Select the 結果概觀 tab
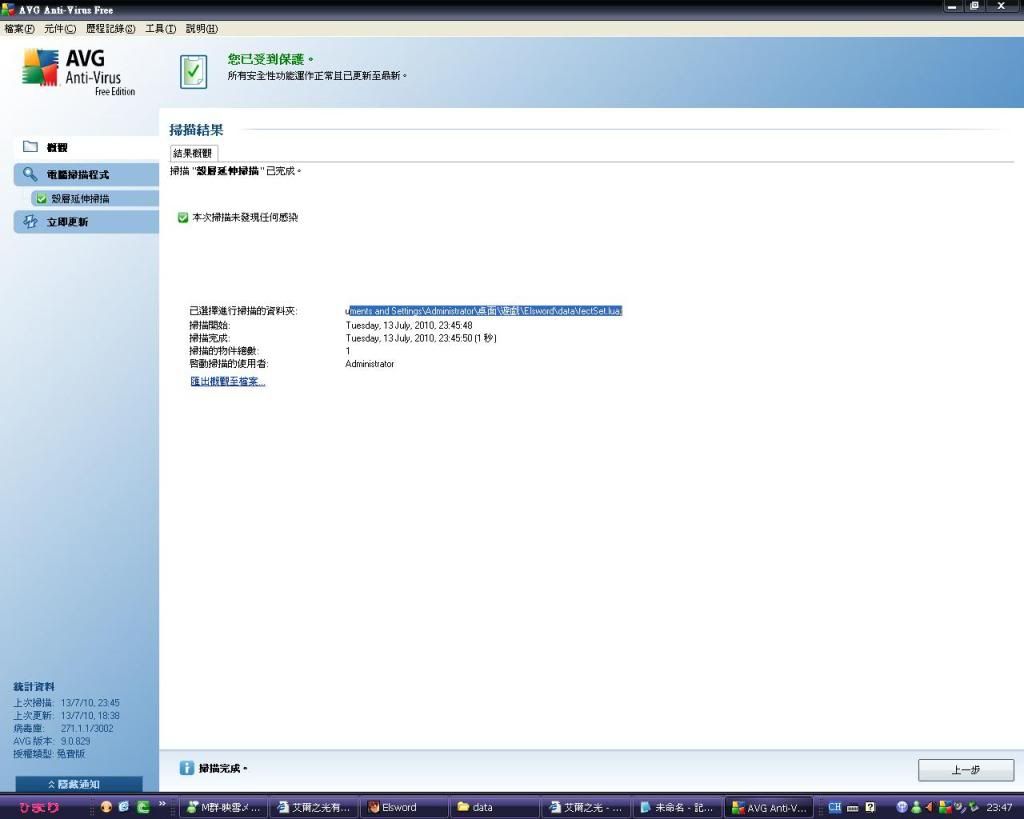The height and width of the screenshot is (819, 1024). (193, 153)
